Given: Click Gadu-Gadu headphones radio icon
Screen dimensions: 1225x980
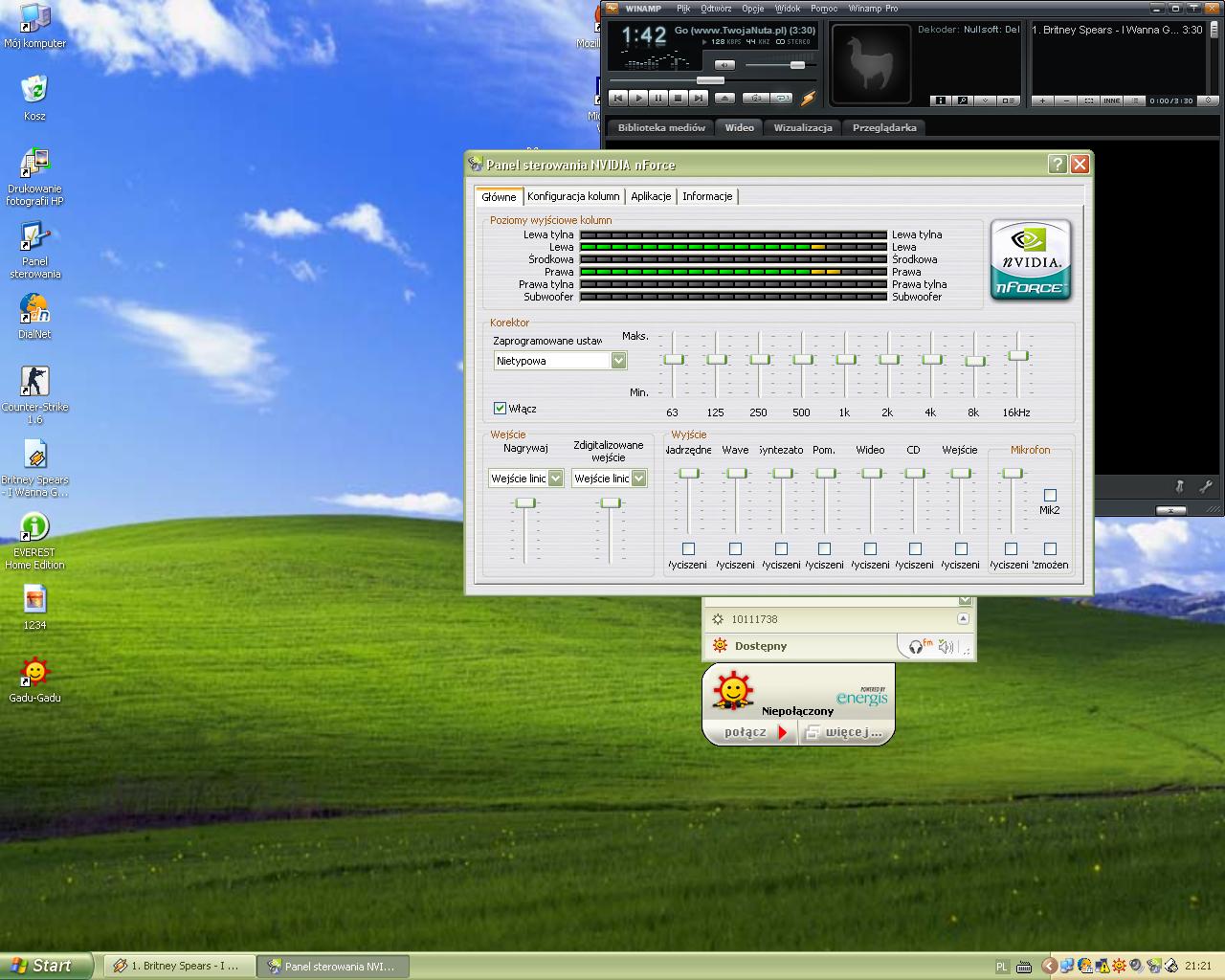Looking at the screenshot, I should click(x=919, y=647).
